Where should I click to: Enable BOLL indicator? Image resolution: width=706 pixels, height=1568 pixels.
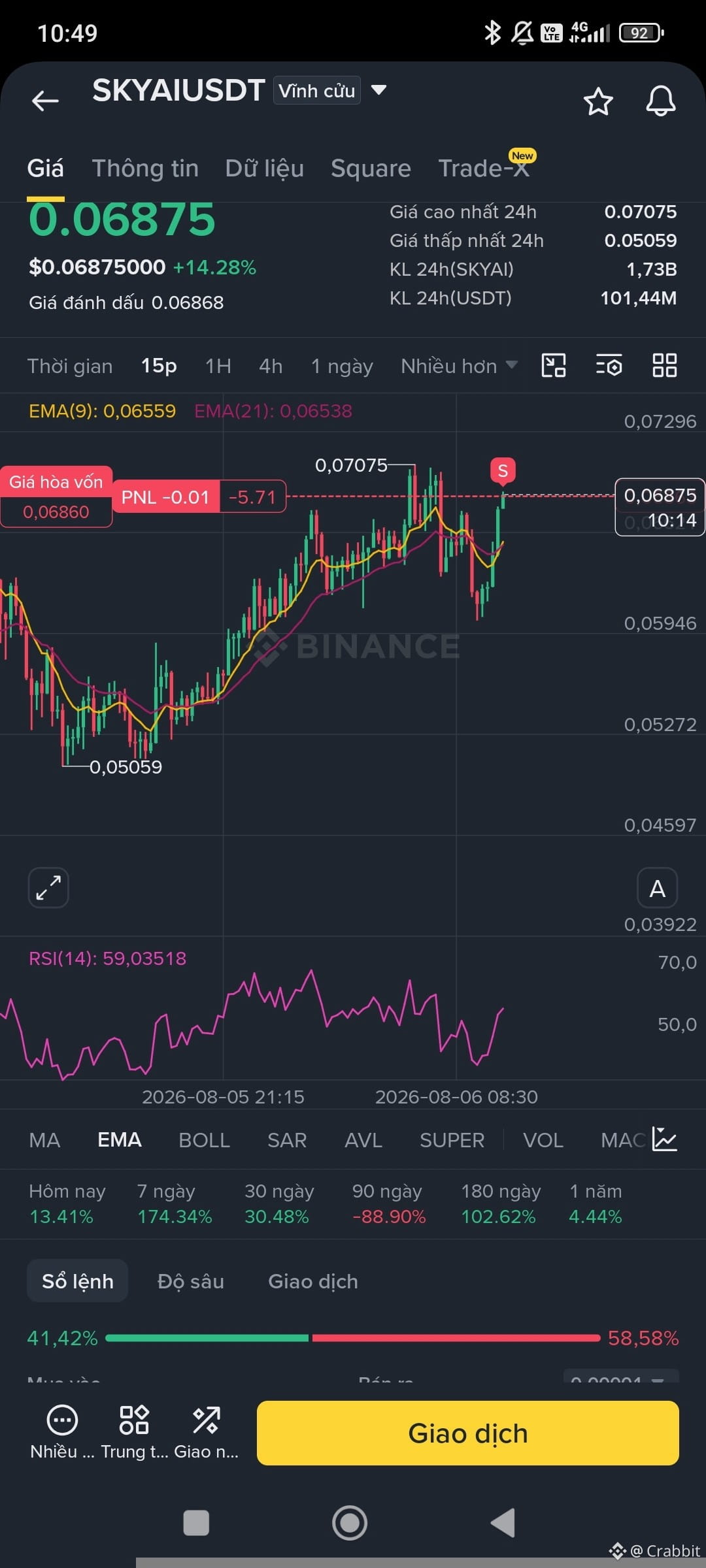204,1140
